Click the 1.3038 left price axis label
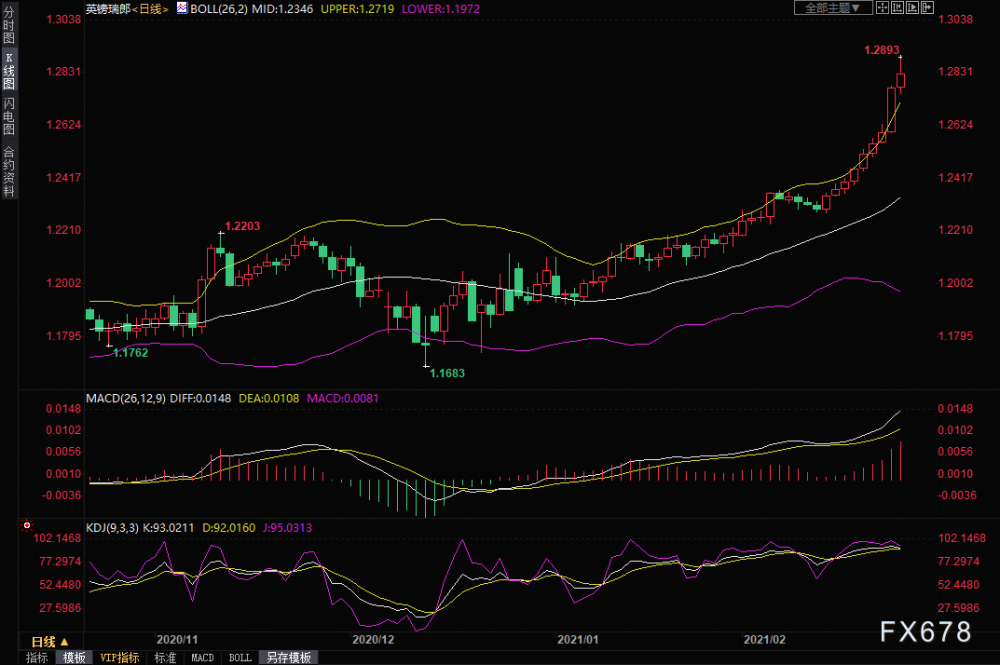This screenshot has height=665, width=1000. point(64,19)
